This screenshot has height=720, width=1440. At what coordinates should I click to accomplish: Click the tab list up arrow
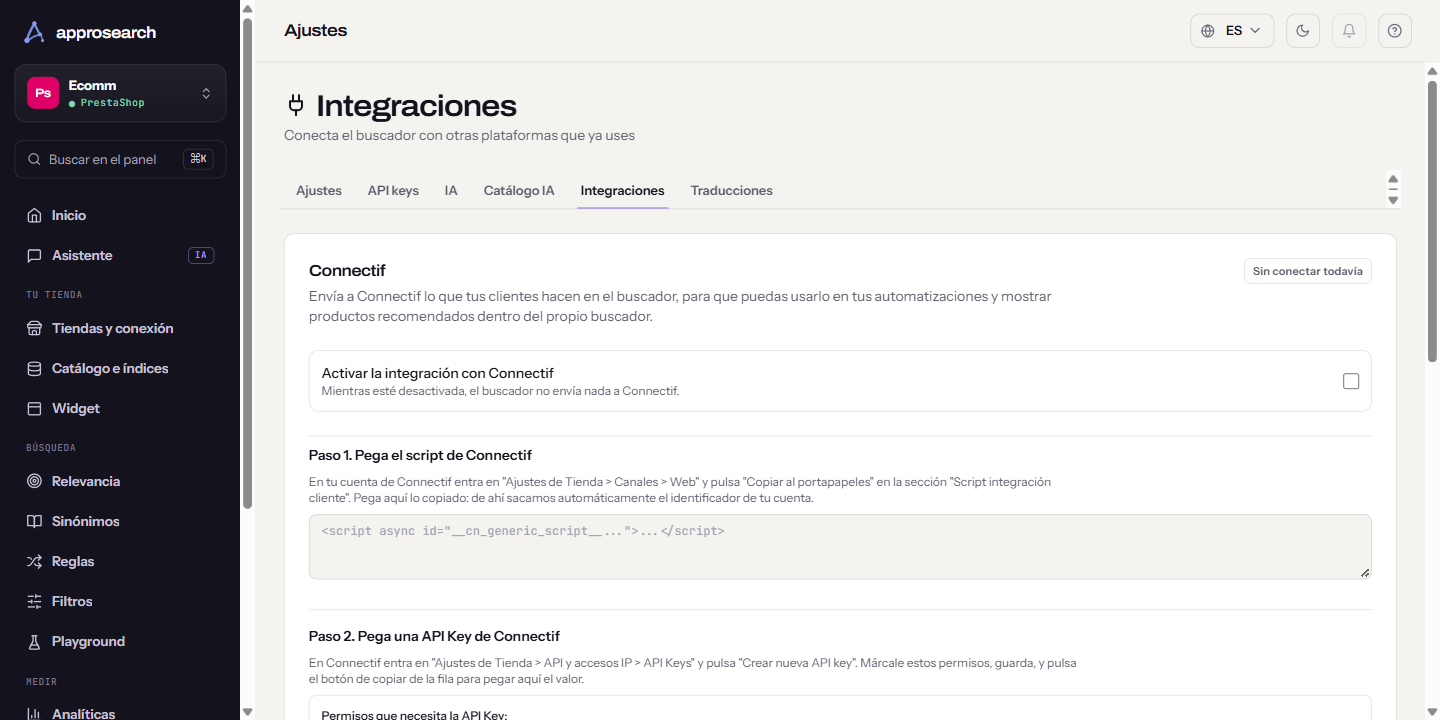1393,179
